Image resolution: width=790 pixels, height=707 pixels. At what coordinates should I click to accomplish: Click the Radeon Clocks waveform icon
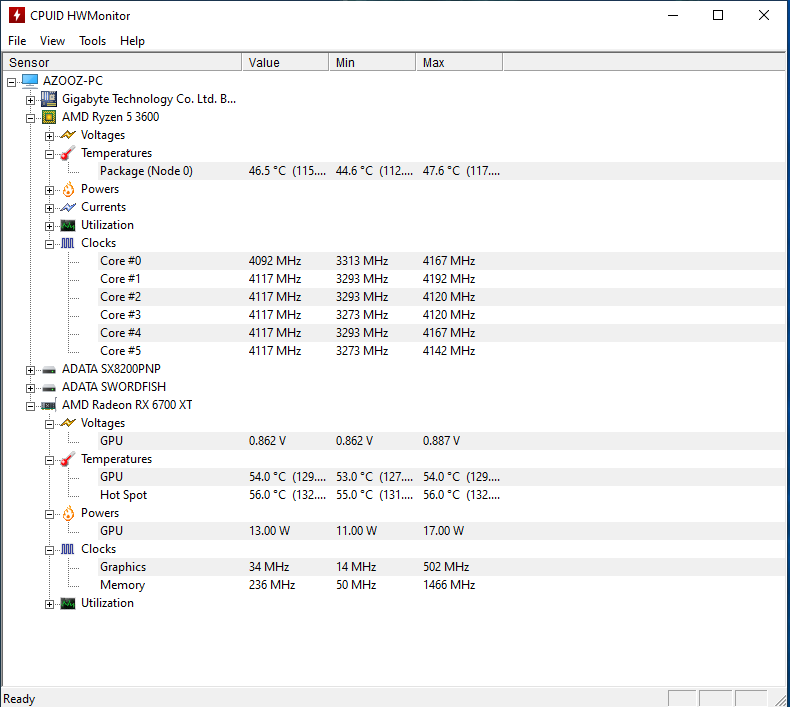point(68,549)
